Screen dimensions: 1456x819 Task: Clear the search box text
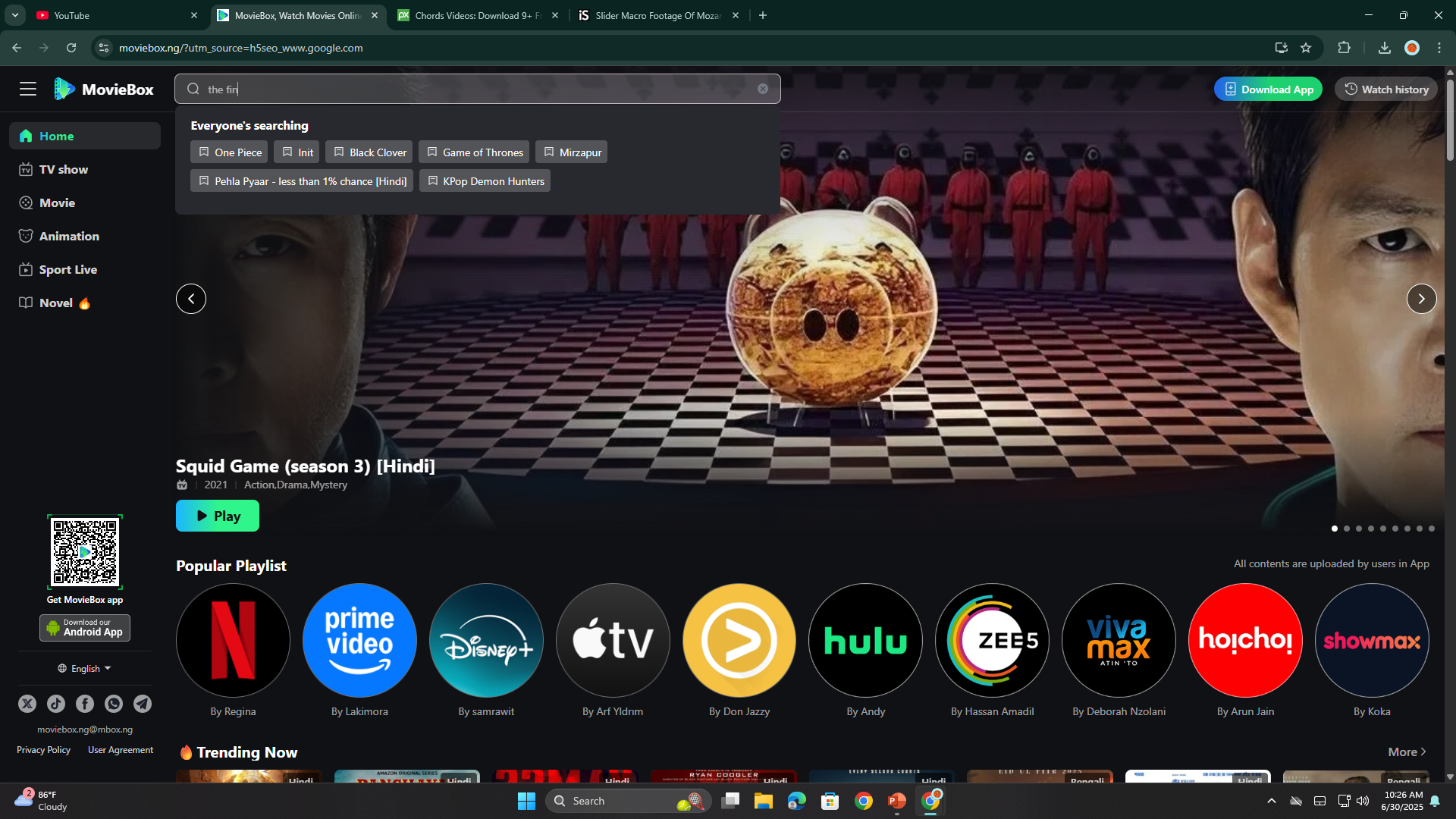[763, 89]
